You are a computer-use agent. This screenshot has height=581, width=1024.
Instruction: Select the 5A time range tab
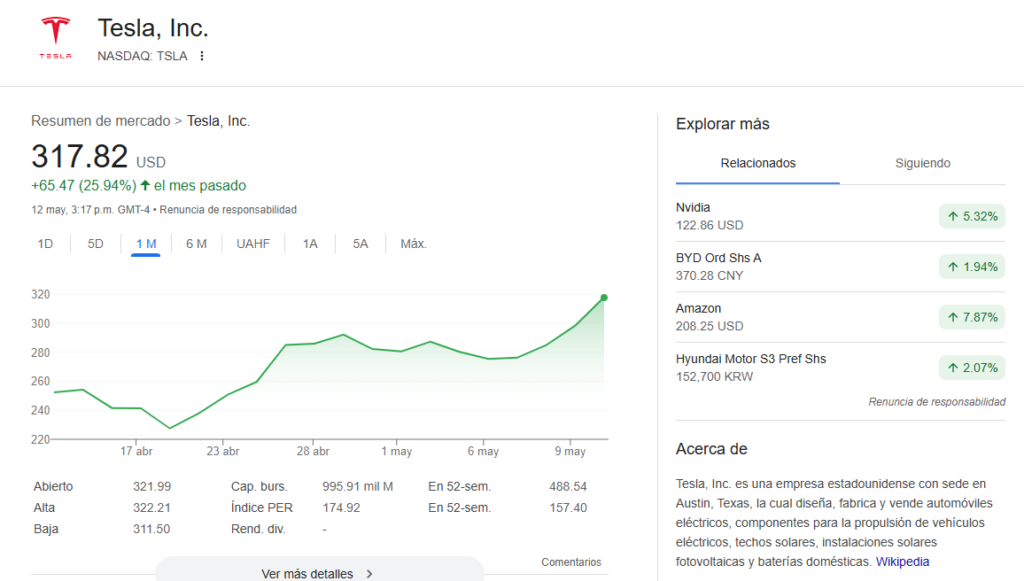(x=360, y=244)
